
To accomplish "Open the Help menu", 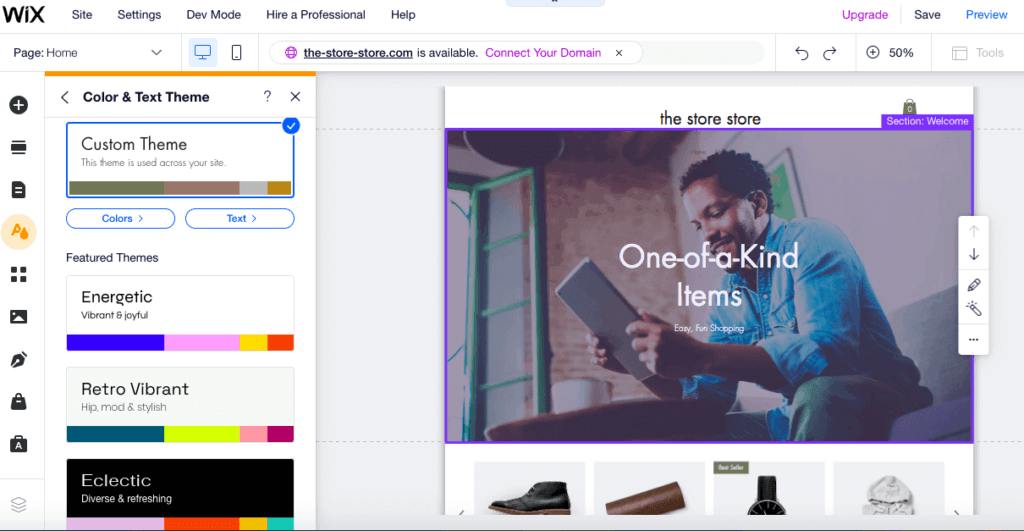I will 403,14.
